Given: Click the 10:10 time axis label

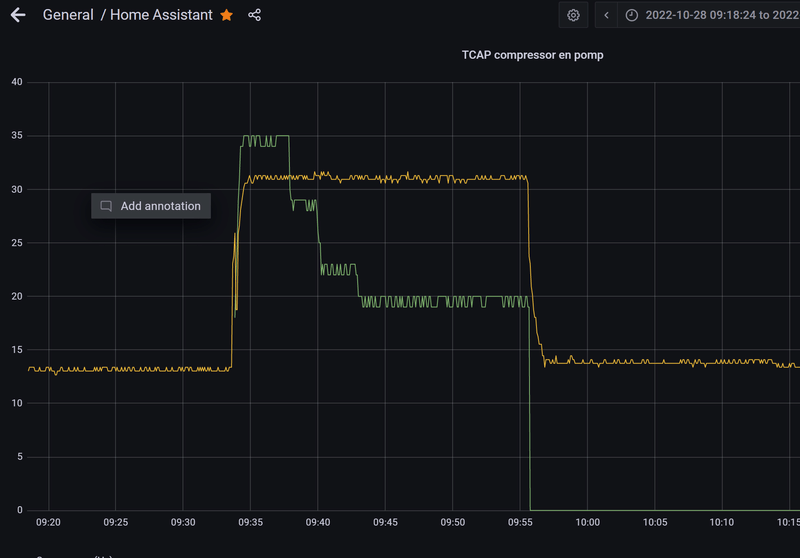Looking at the screenshot, I should point(721,522).
